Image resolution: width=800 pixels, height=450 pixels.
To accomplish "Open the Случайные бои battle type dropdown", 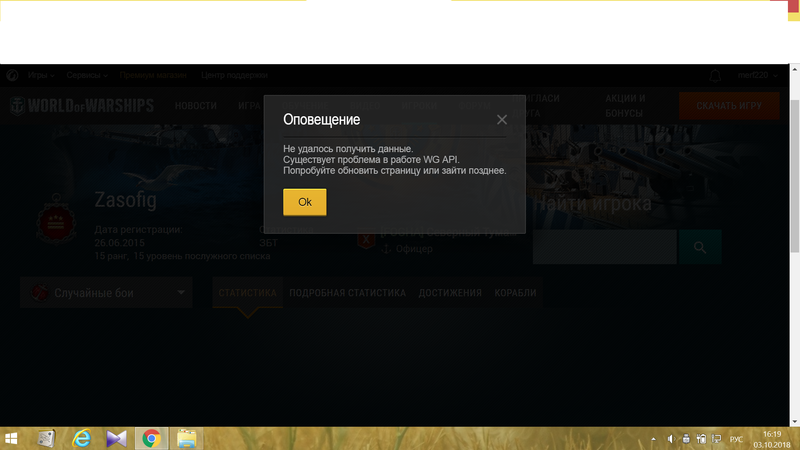I will click(x=106, y=292).
